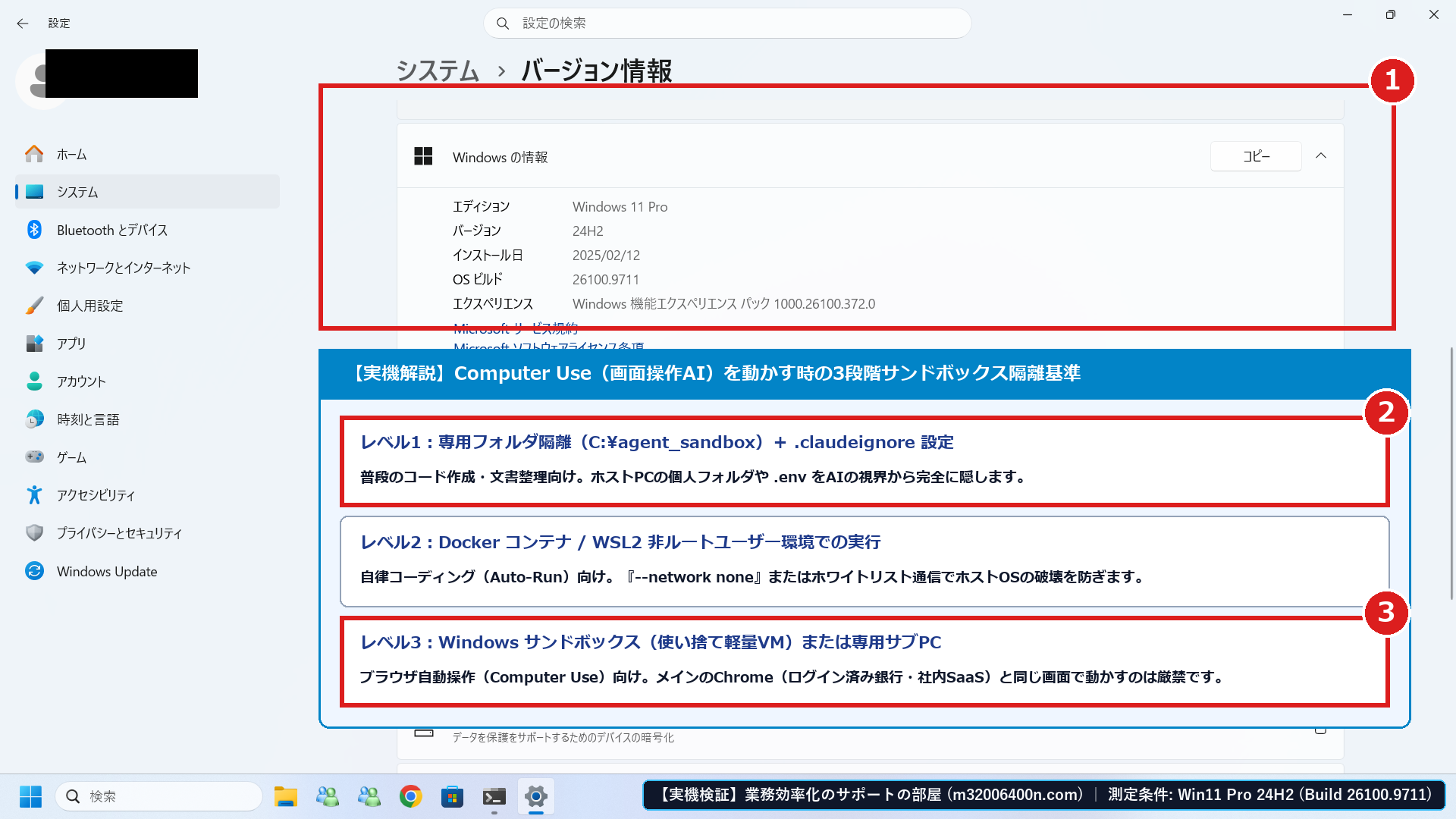Open Time and language settings
This screenshot has height=819, width=1456.
tap(147, 419)
